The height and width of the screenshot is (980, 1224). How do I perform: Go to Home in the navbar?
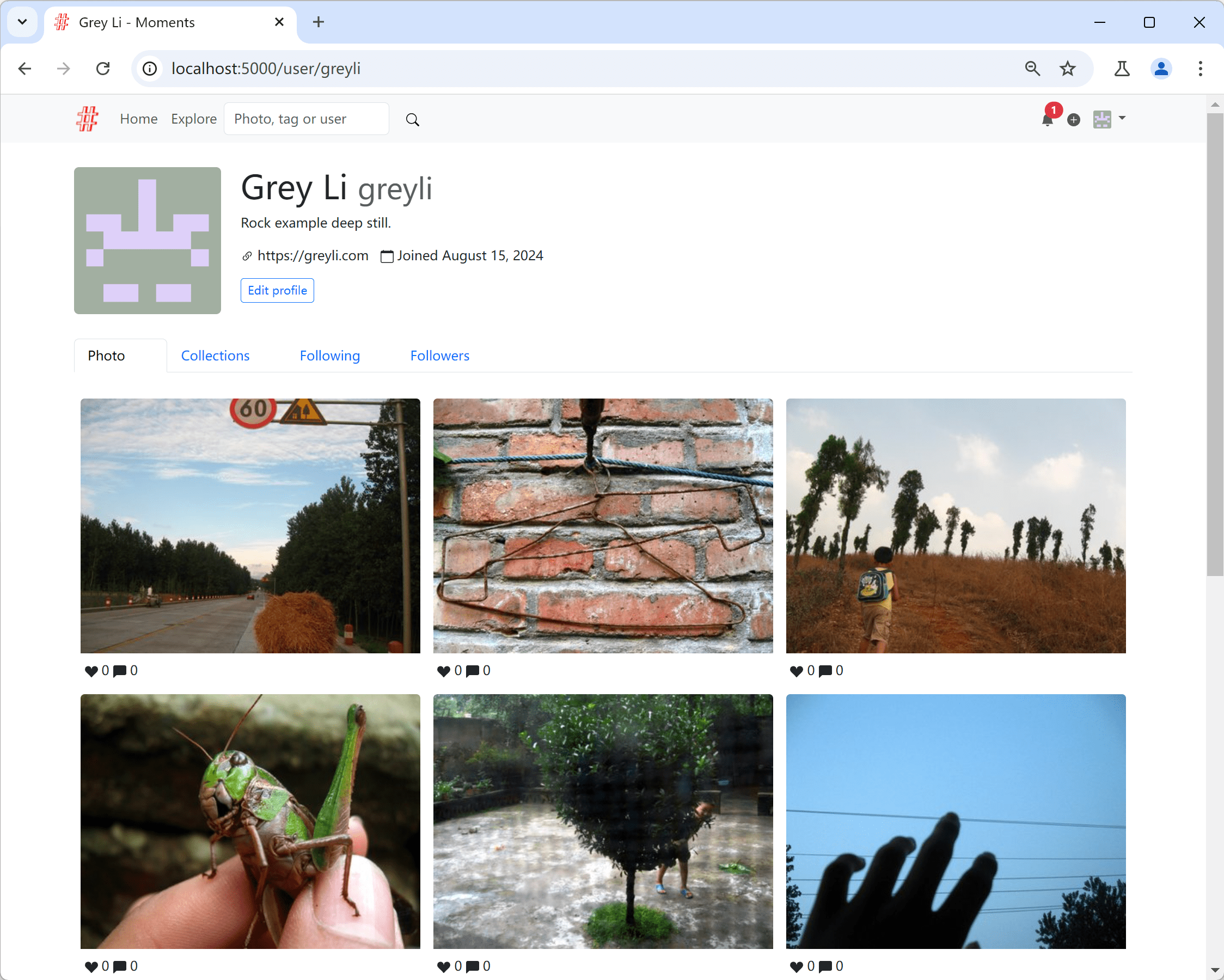tap(138, 119)
